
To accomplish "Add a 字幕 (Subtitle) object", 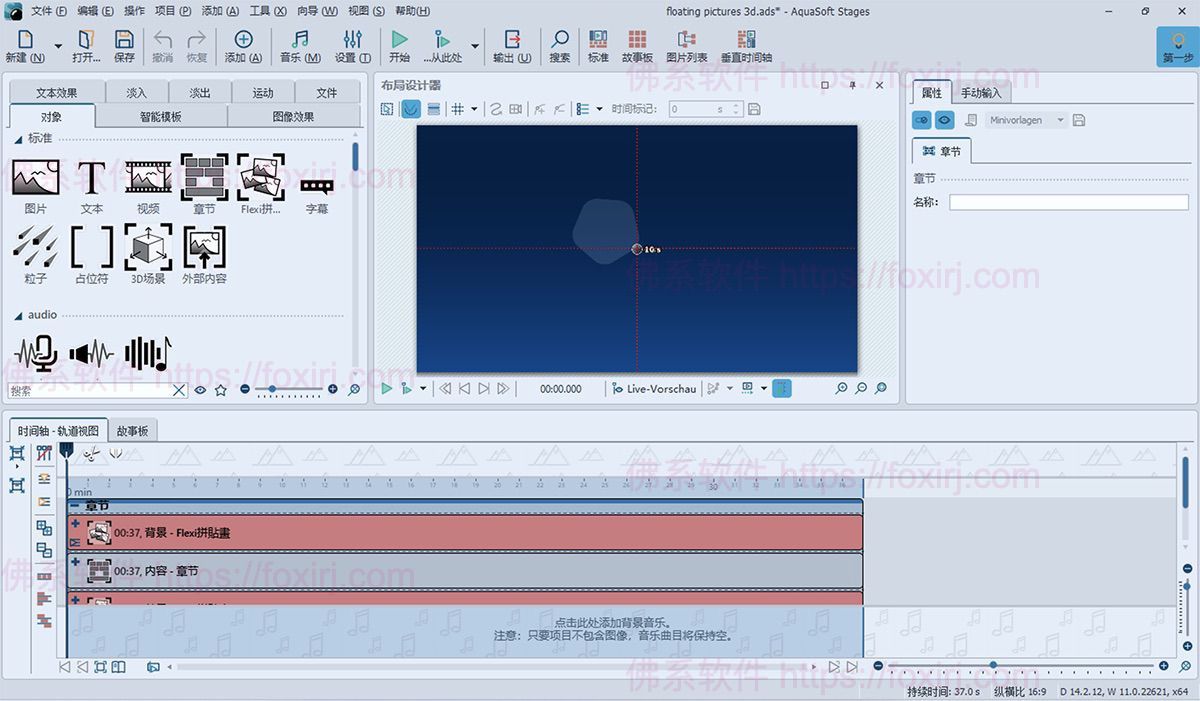I will click(317, 185).
